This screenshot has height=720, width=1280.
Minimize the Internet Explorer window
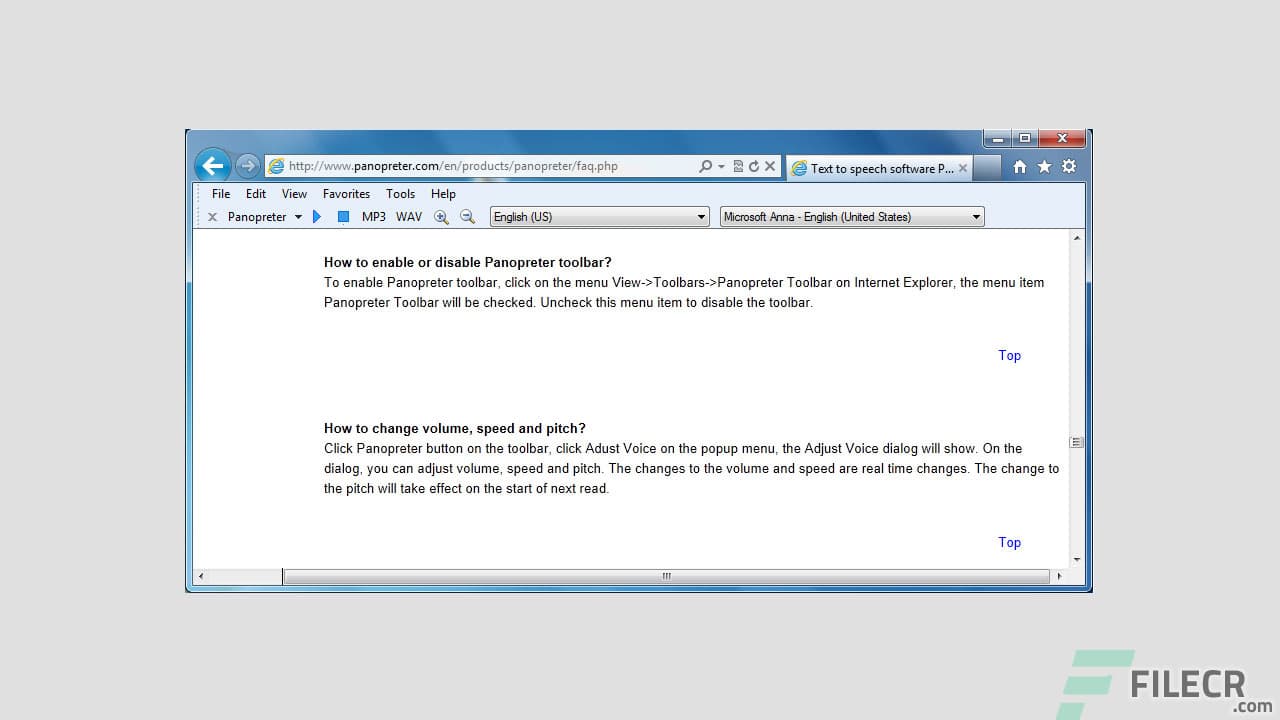pyautogui.click(x=998, y=138)
